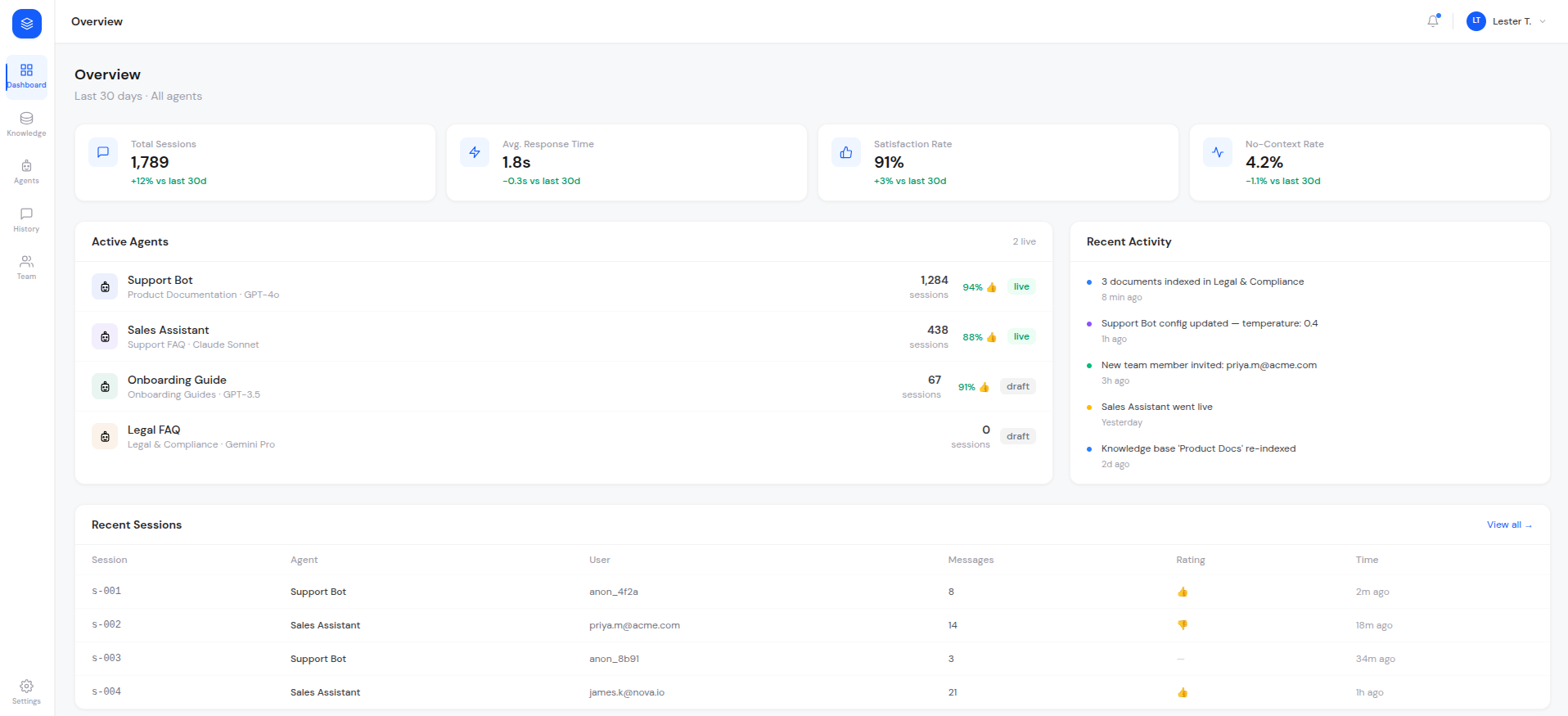
Task: Click the Satisfaction Rate thumbs-up icon
Action: click(846, 152)
